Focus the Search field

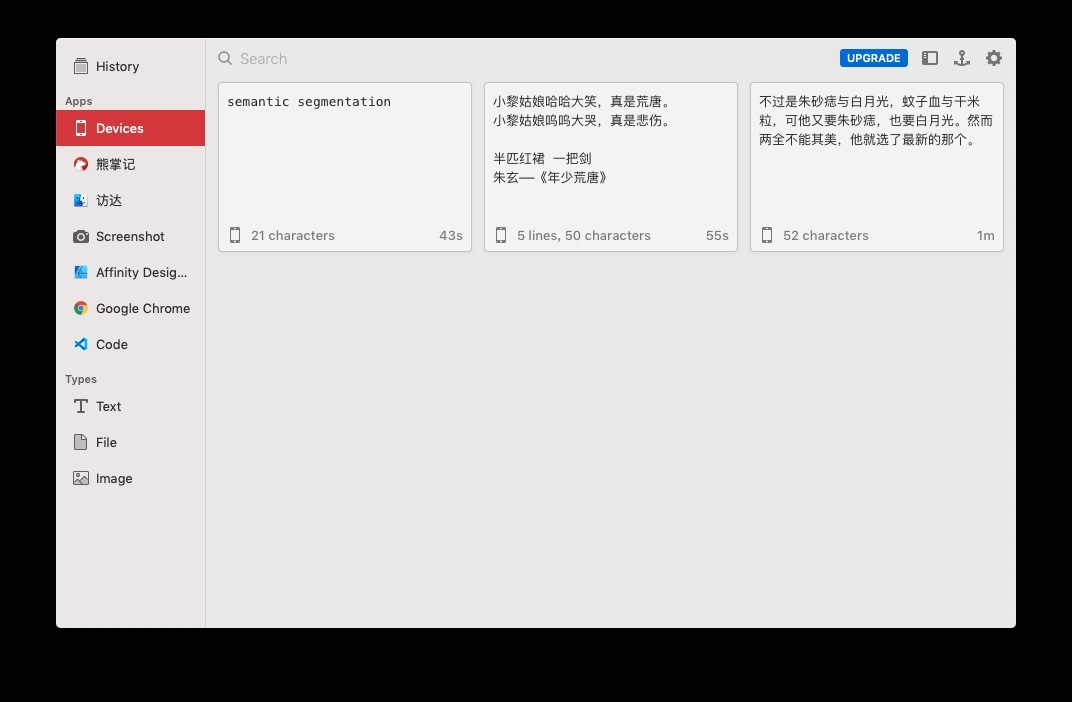(523, 59)
